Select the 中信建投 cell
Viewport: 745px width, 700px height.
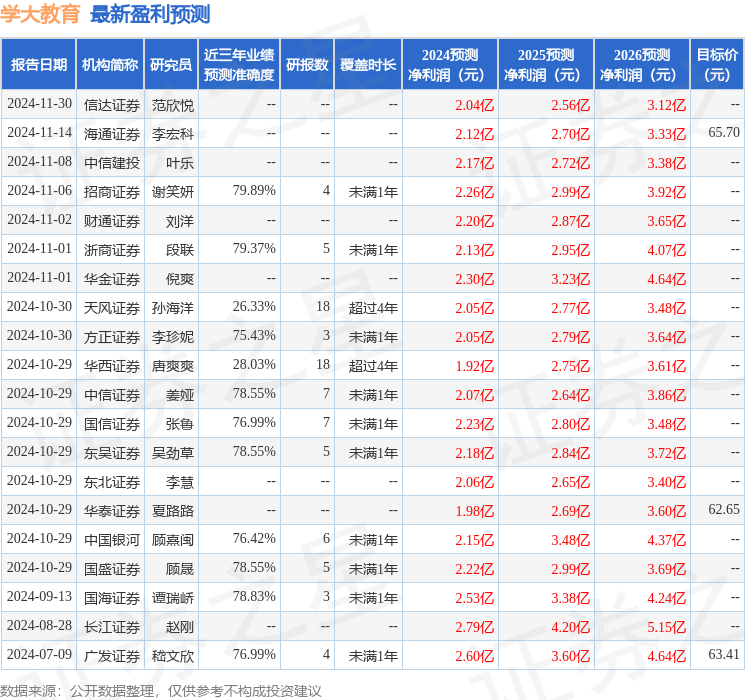(x=112, y=163)
